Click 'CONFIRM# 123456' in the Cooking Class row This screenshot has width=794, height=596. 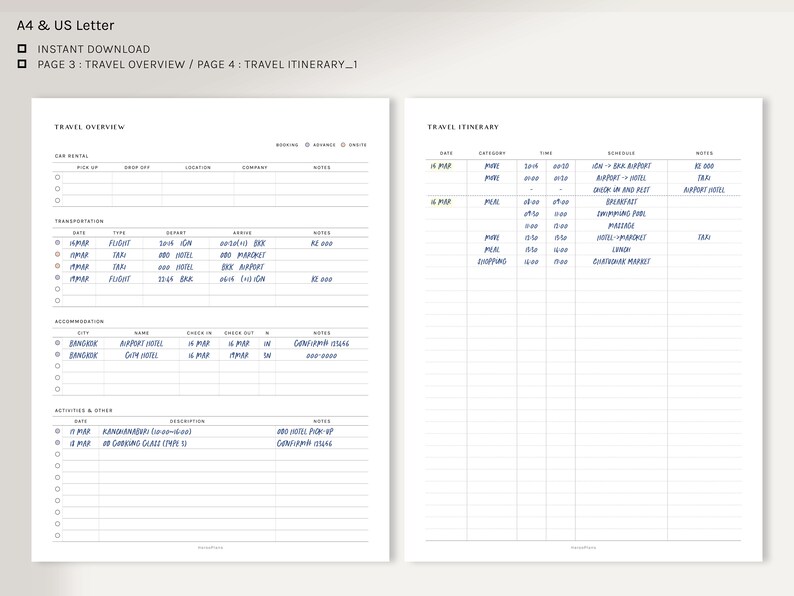click(304, 444)
